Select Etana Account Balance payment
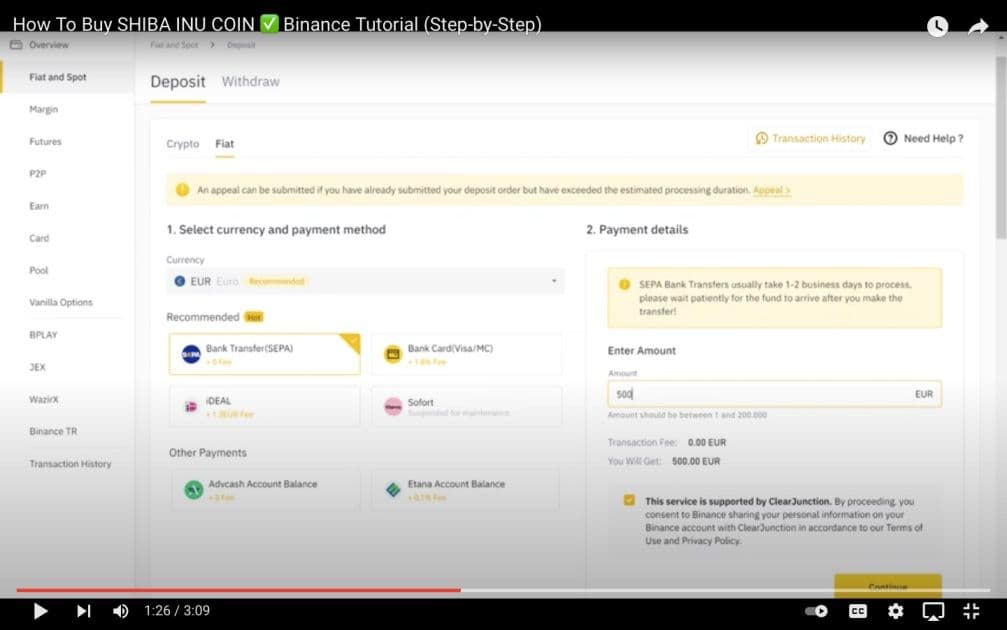1007x630 pixels. 466,489
